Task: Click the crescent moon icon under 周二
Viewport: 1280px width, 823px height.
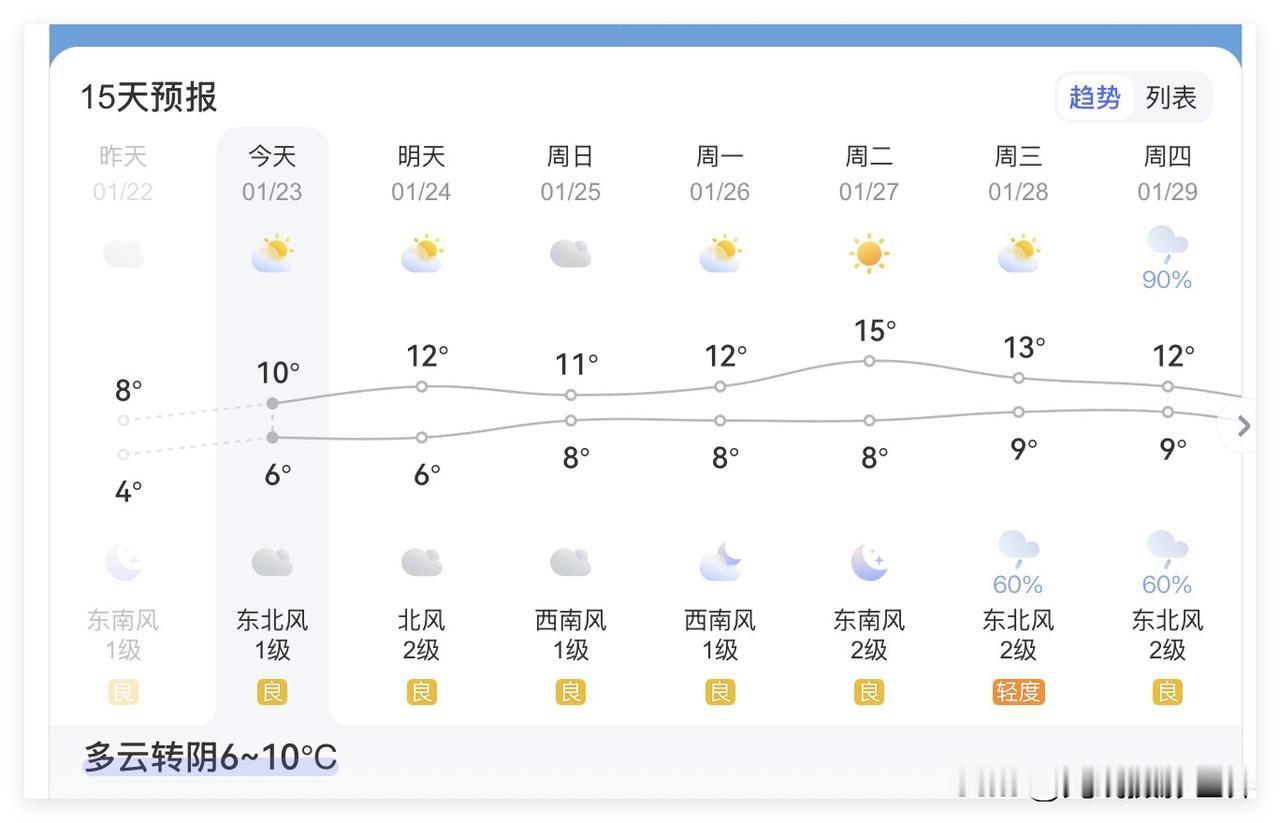Action: 868,561
